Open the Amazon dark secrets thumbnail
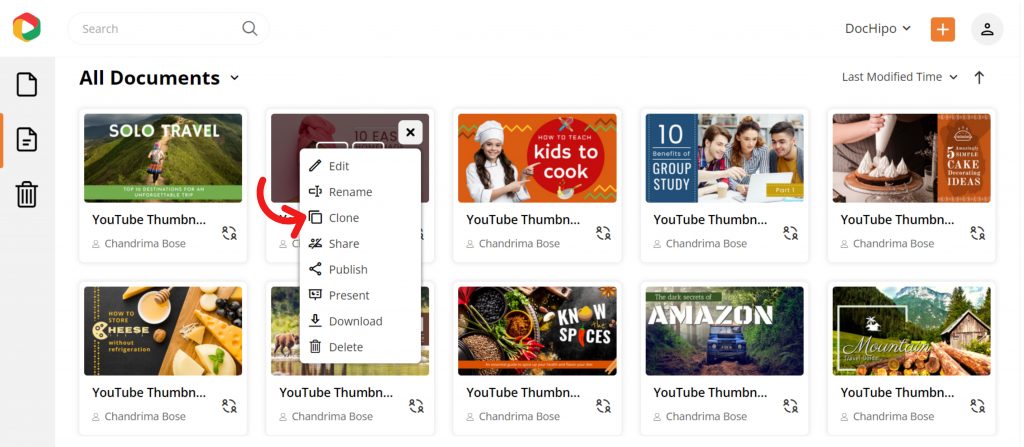Screen dimensions: 1024x447 (x=724, y=331)
